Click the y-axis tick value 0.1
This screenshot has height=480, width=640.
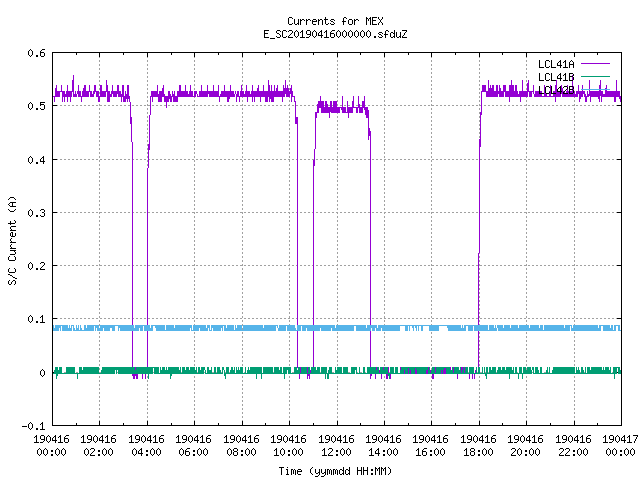[x=36, y=319]
